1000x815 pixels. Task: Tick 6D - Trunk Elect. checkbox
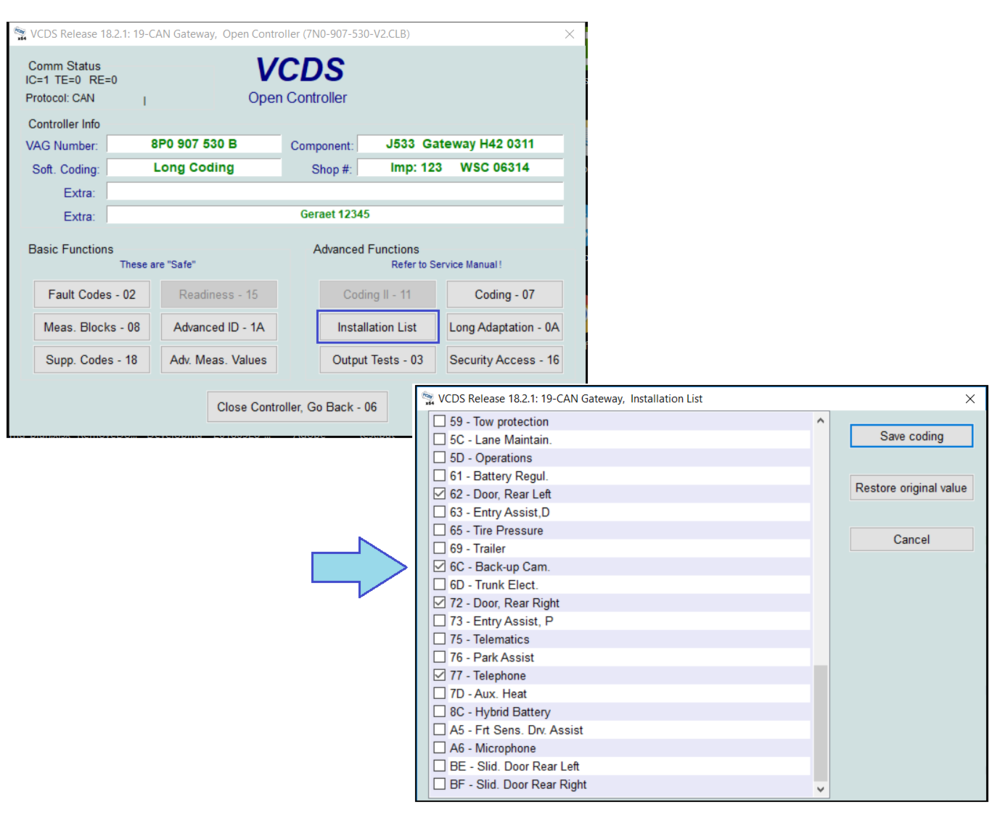click(439, 585)
